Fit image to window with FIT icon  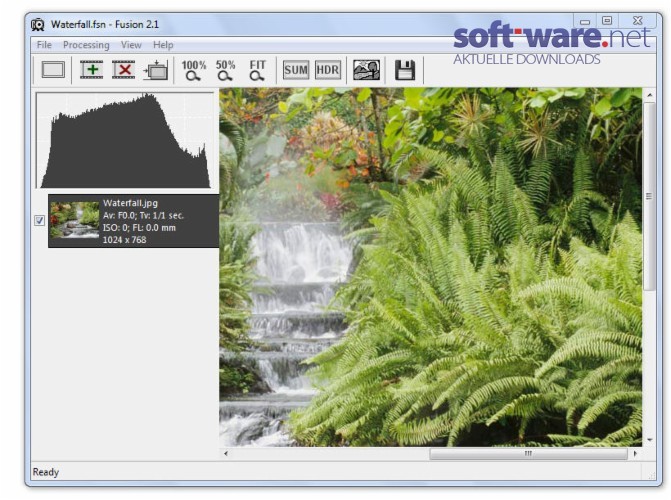(257, 70)
